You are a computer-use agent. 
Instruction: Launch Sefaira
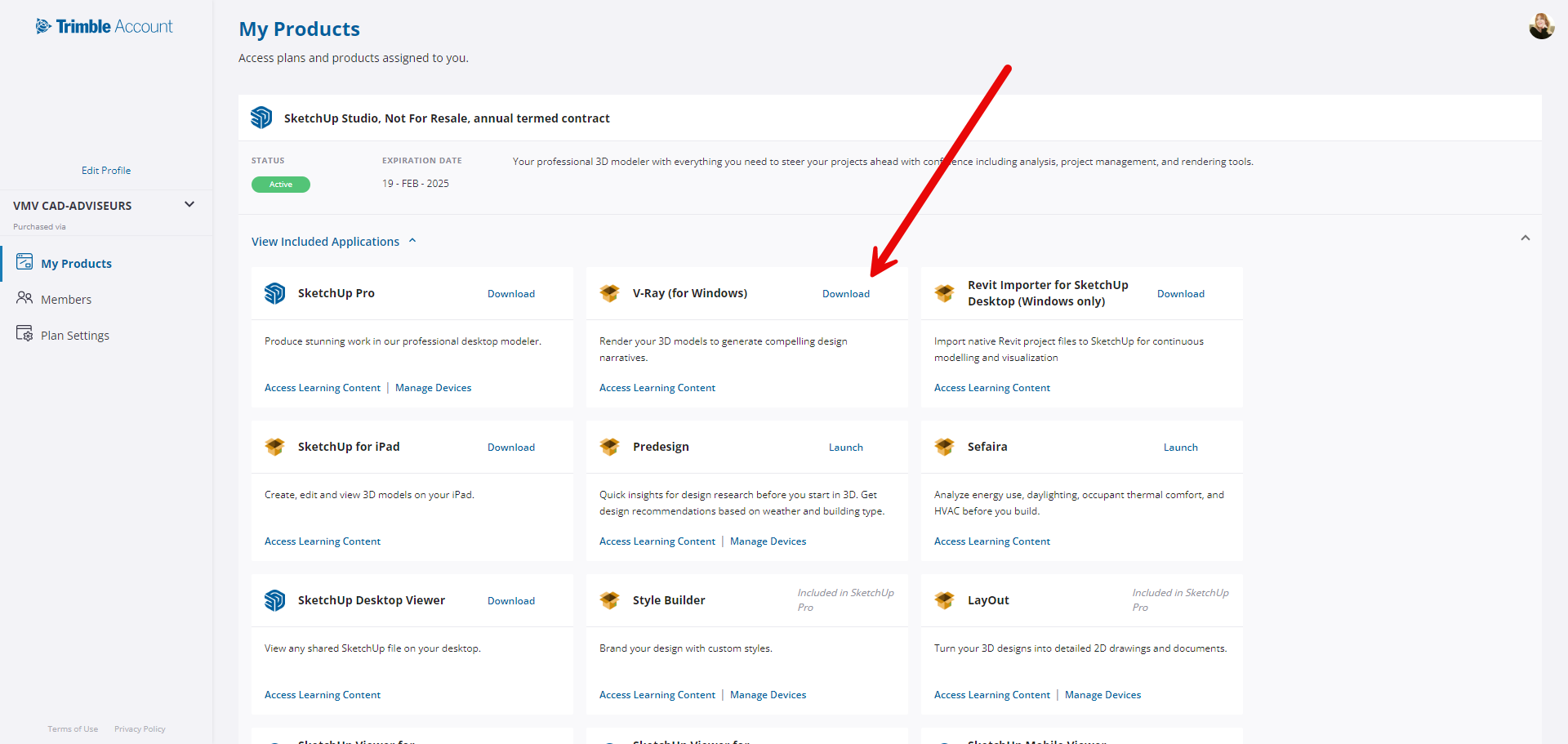tap(1181, 448)
